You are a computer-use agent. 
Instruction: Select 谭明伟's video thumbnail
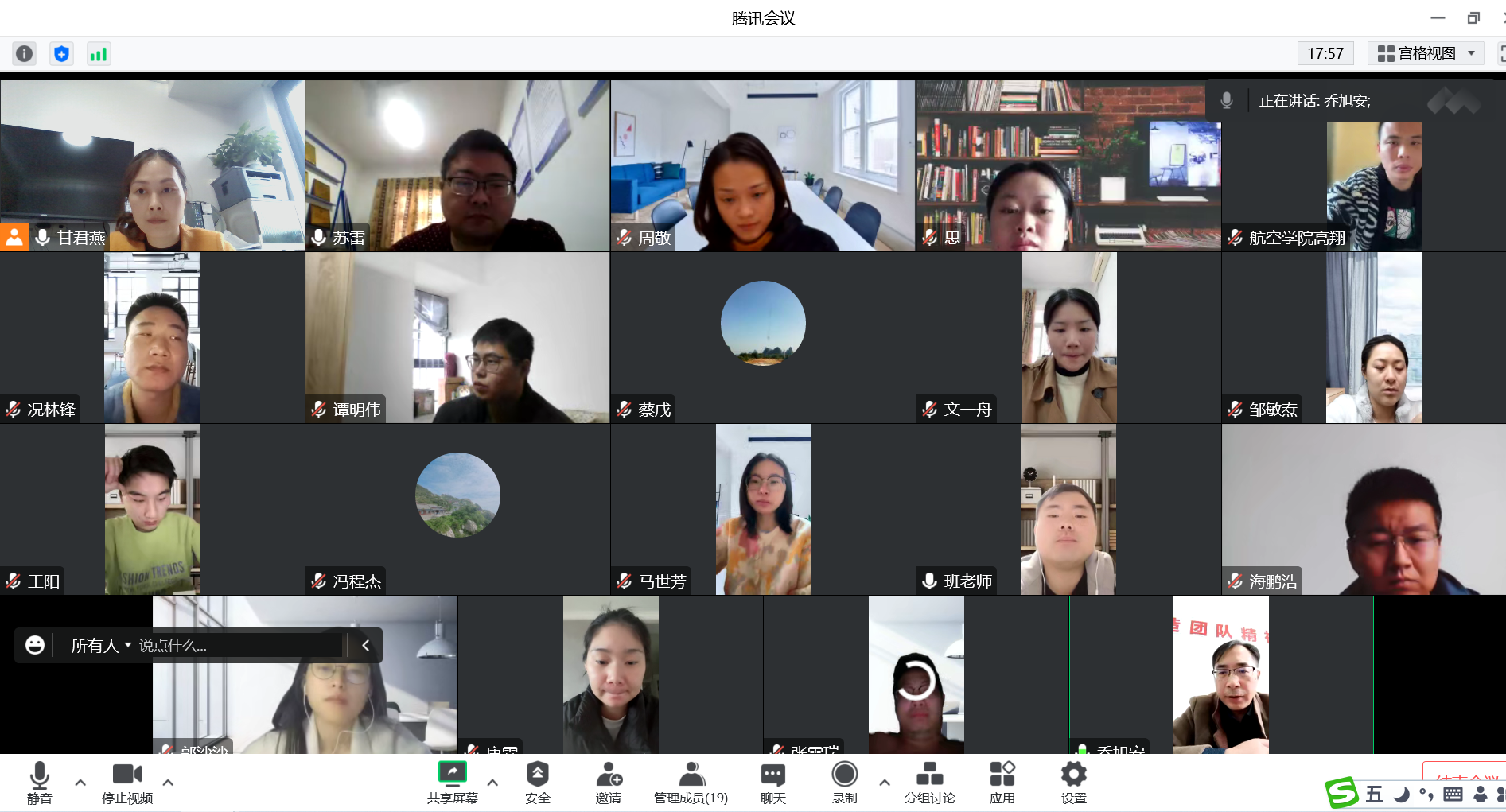click(x=457, y=337)
